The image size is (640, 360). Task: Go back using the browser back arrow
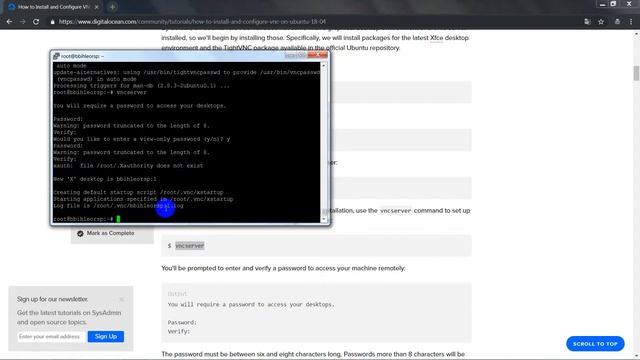click(x=9, y=22)
